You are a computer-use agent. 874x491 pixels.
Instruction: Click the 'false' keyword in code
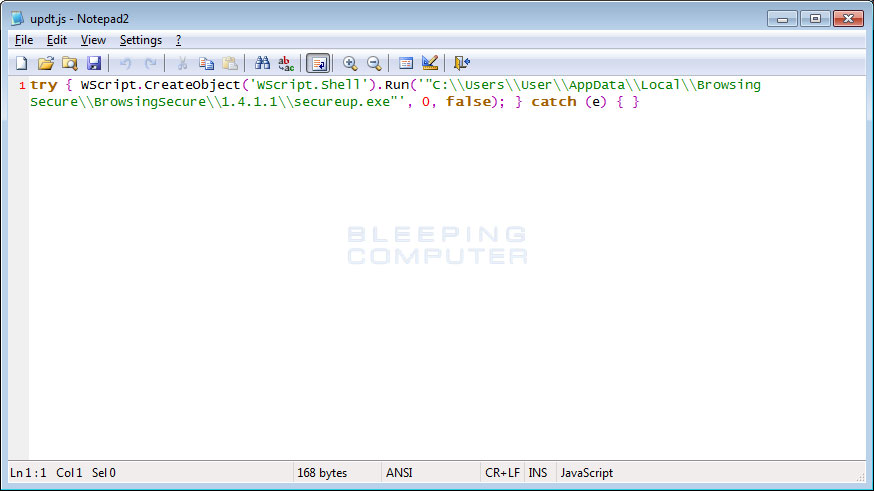click(468, 101)
